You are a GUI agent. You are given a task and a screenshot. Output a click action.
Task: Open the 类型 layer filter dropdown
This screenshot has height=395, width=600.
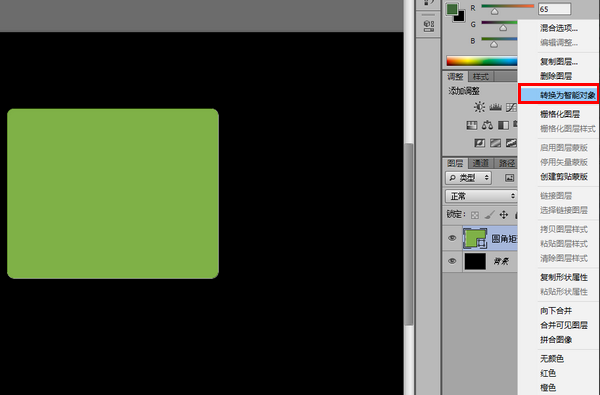tap(468, 178)
